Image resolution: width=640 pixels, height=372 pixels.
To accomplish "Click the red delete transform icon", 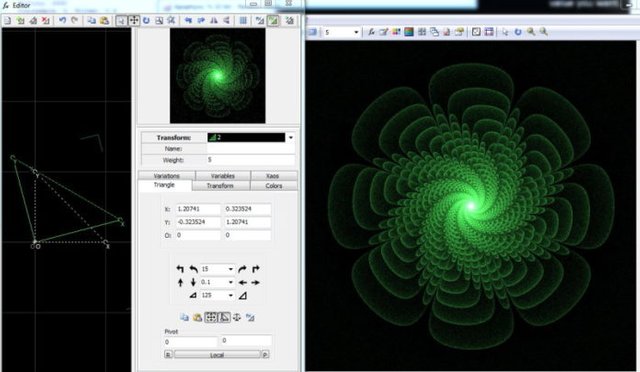I will pos(46,20).
